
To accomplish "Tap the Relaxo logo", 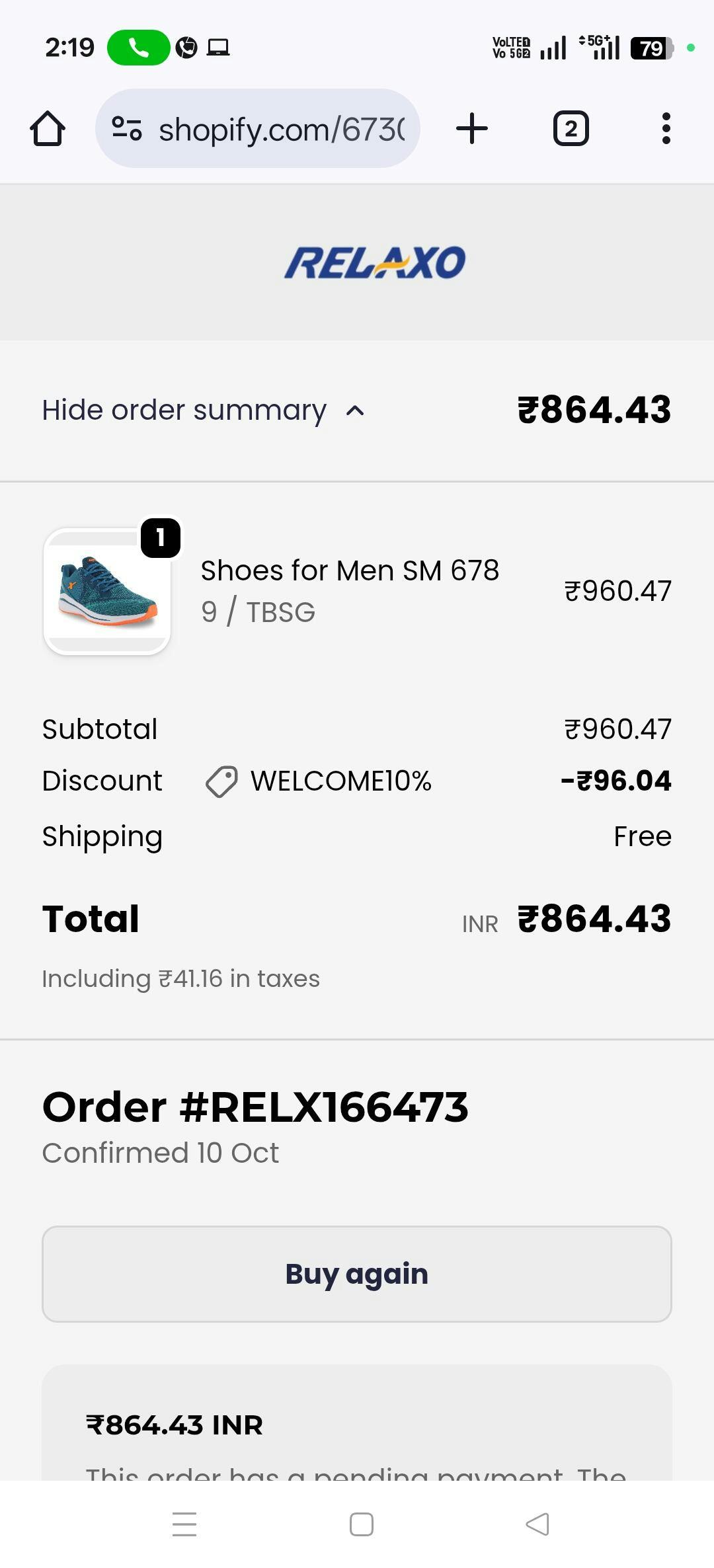I will click(375, 262).
